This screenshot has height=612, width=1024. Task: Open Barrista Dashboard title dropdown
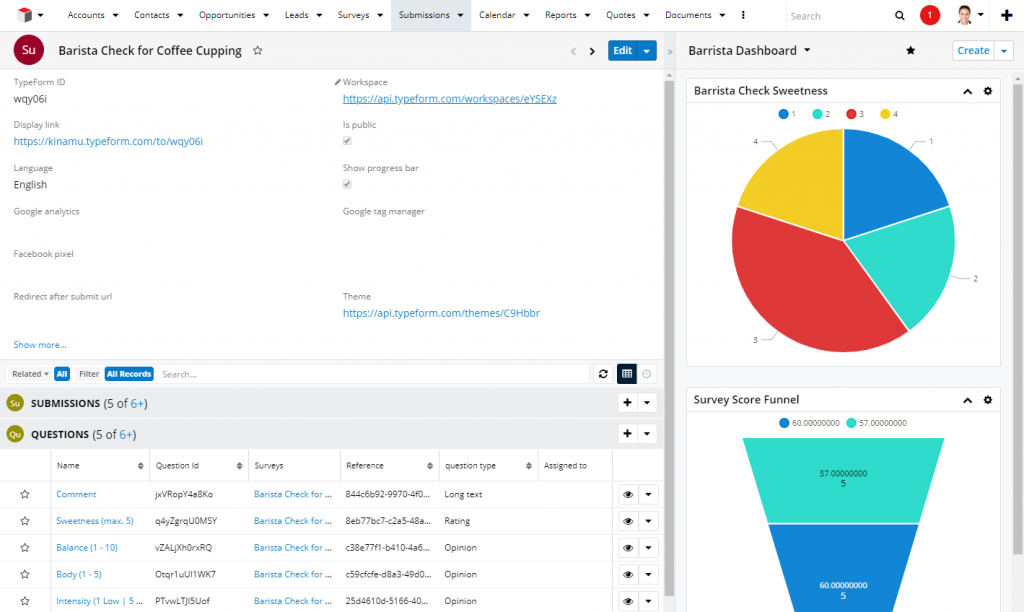pos(807,50)
